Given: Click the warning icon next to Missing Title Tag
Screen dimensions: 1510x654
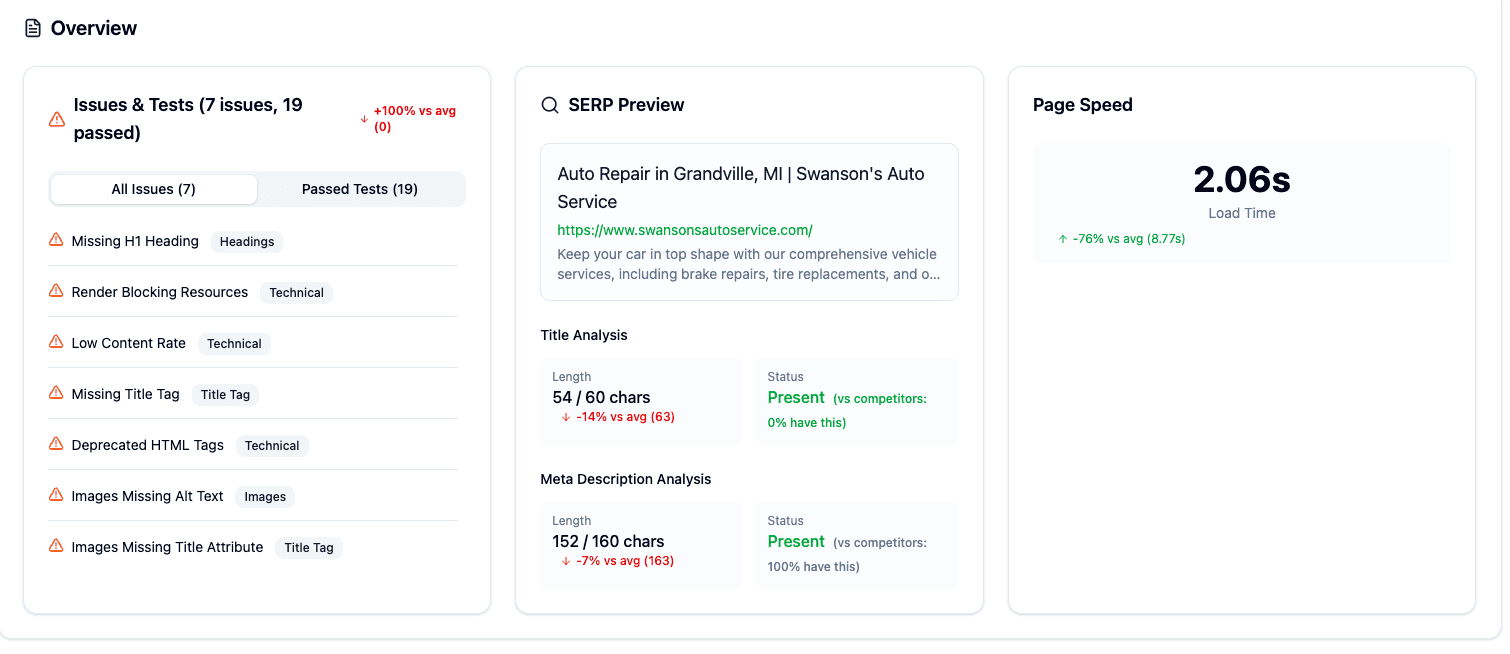Looking at the screenshot, I should [55, 392].
